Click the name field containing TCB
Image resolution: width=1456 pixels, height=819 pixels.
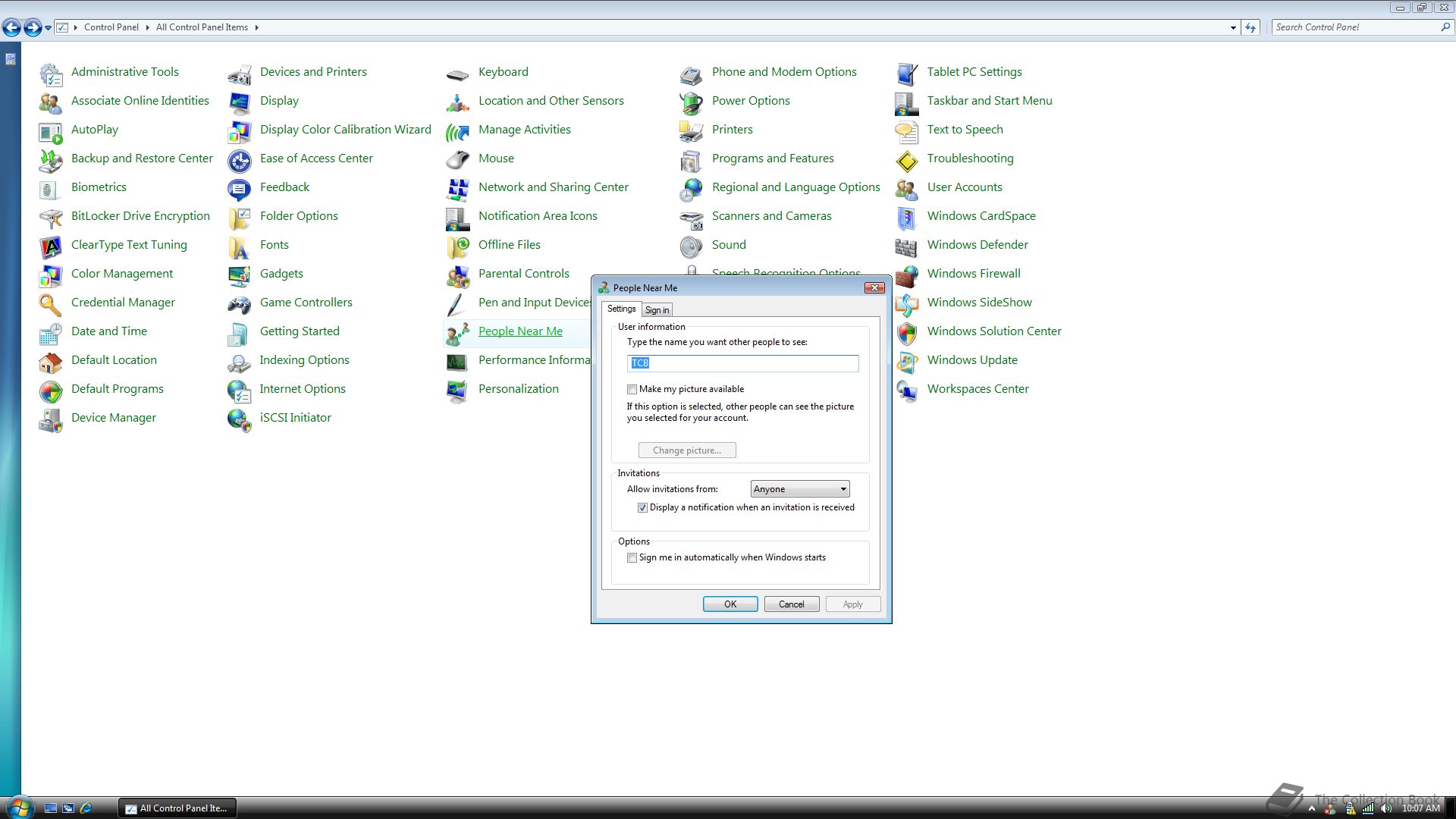pos(742,363)
